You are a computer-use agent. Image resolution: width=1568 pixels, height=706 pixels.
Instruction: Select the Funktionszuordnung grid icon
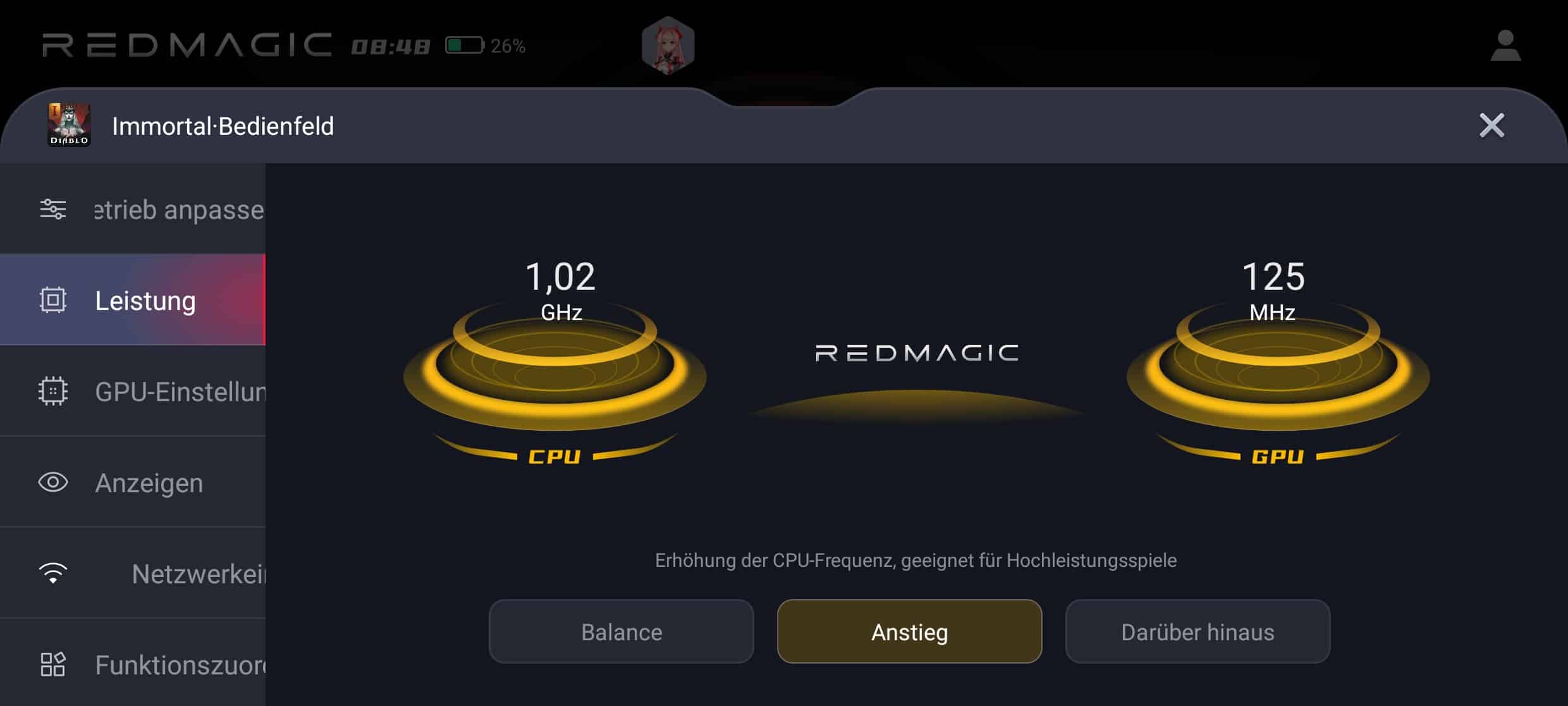[x=53, y=664]
